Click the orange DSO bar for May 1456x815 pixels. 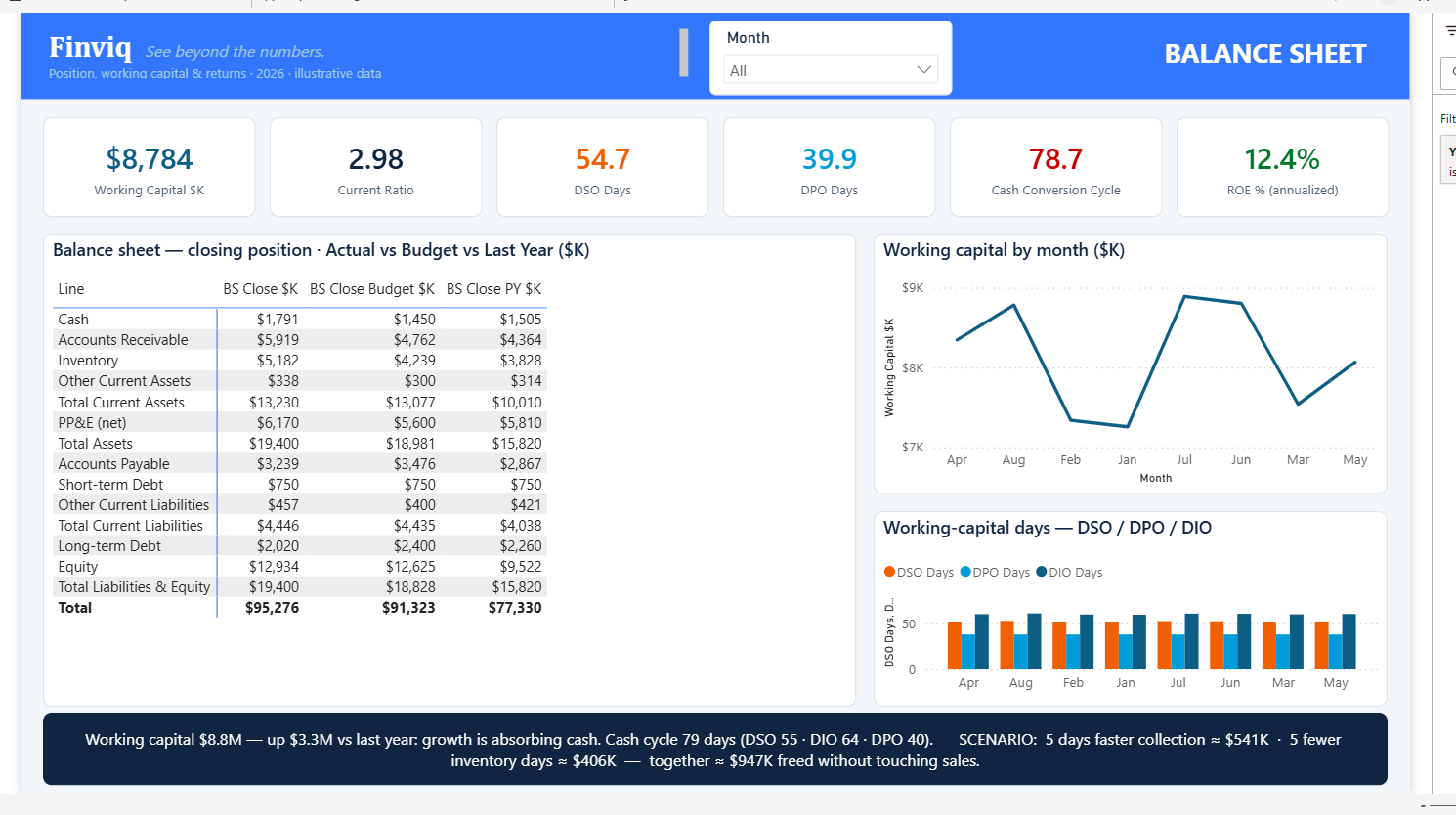(1321, 645)
